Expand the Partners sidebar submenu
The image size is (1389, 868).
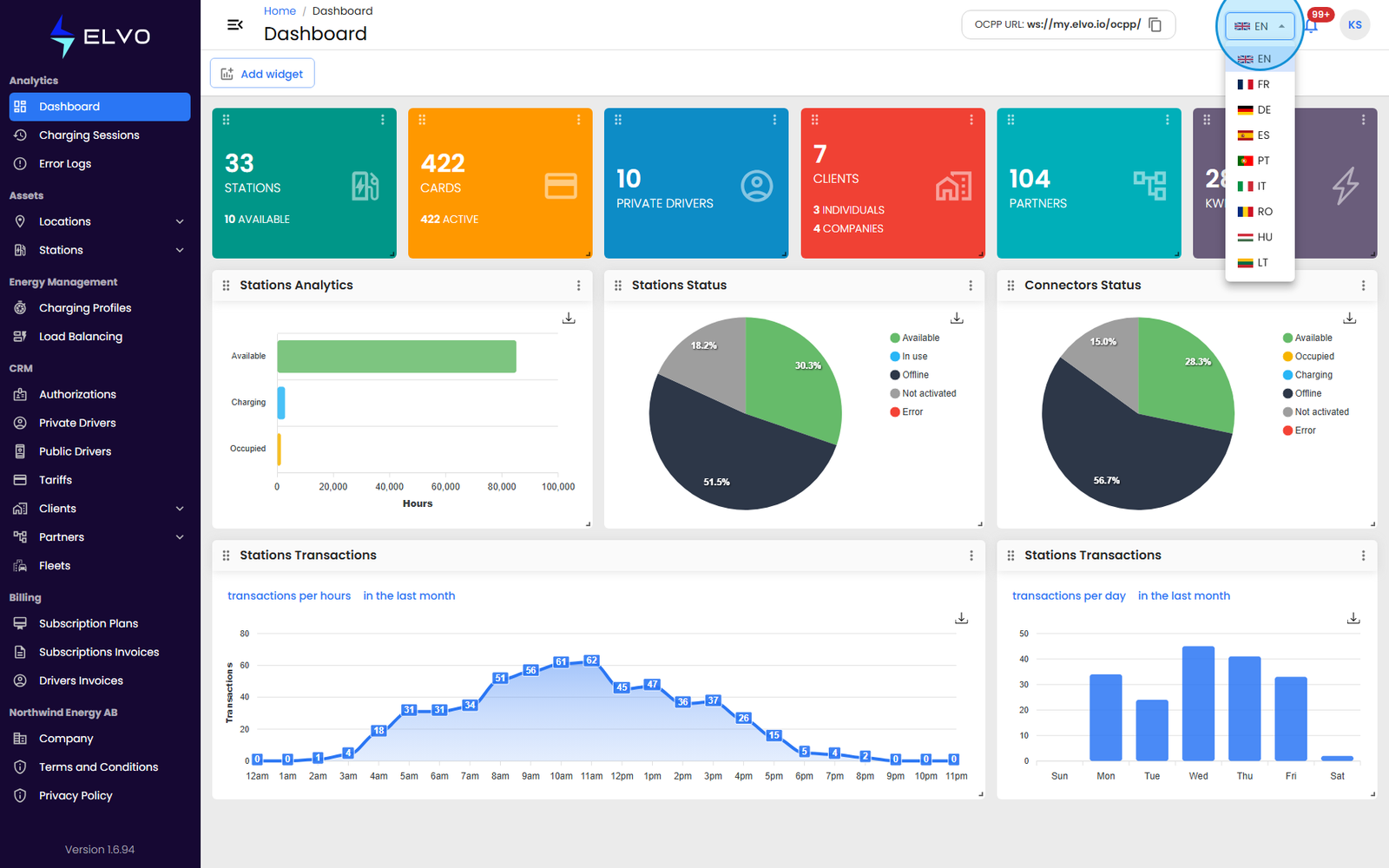180,537
